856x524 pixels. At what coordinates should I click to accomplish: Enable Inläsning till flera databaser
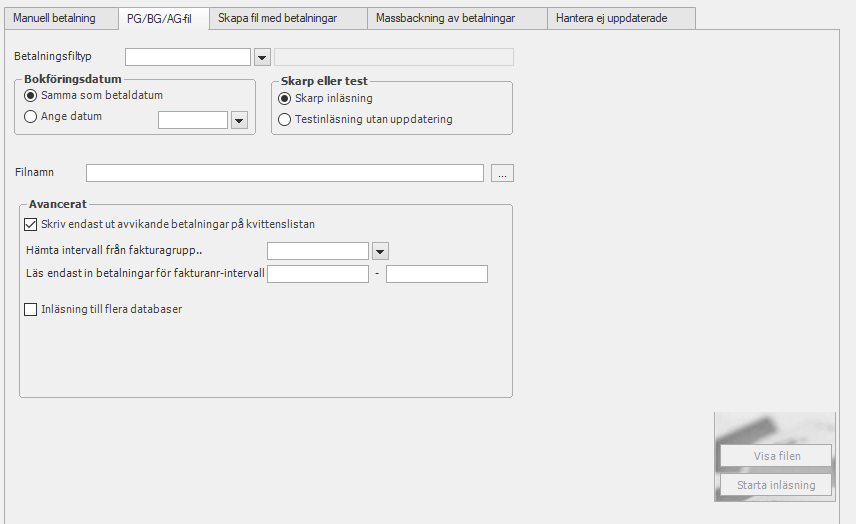[x=31, y=309]
